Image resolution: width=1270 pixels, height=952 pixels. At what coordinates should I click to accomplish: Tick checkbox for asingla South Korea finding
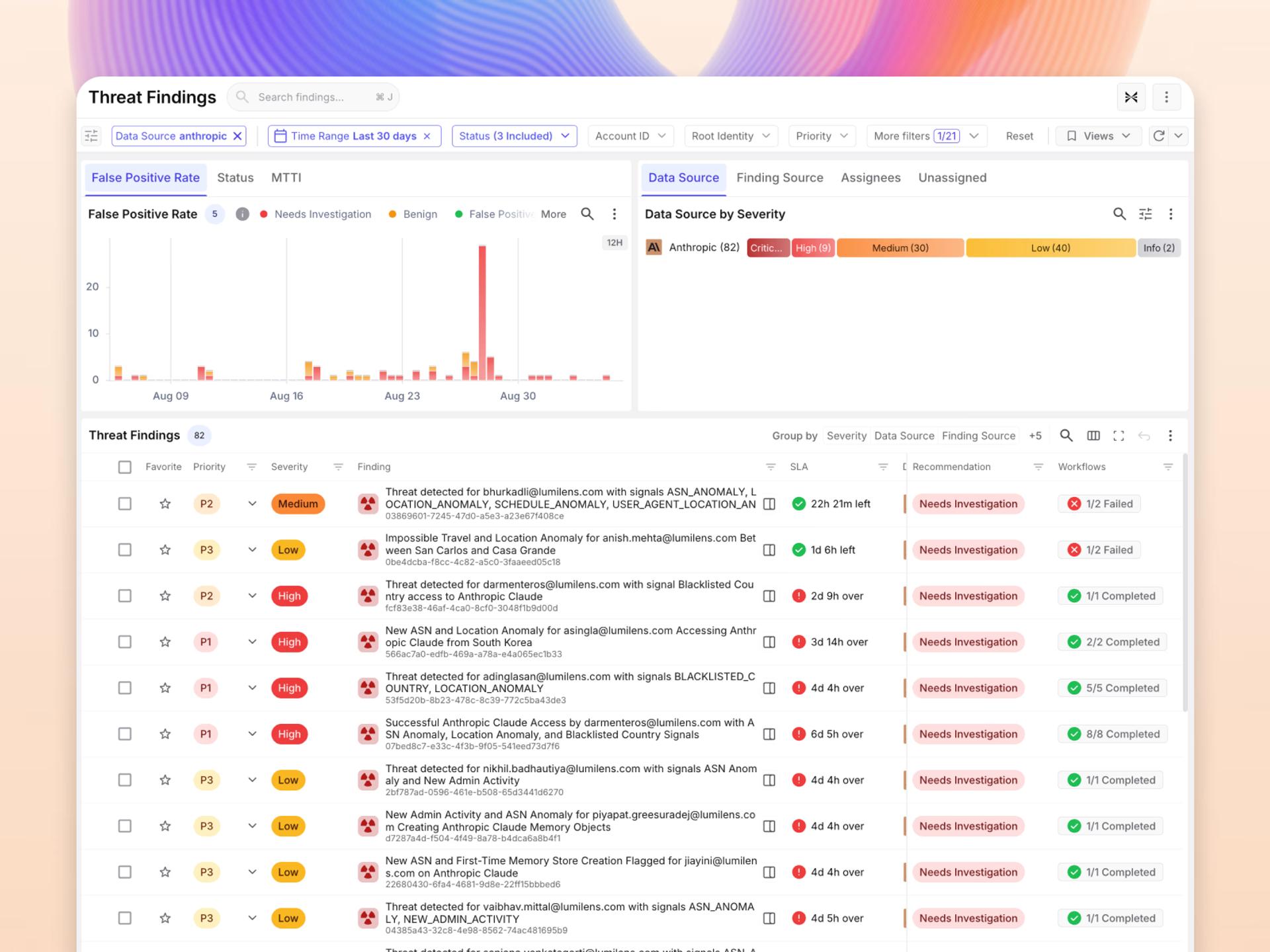point(124,642)
